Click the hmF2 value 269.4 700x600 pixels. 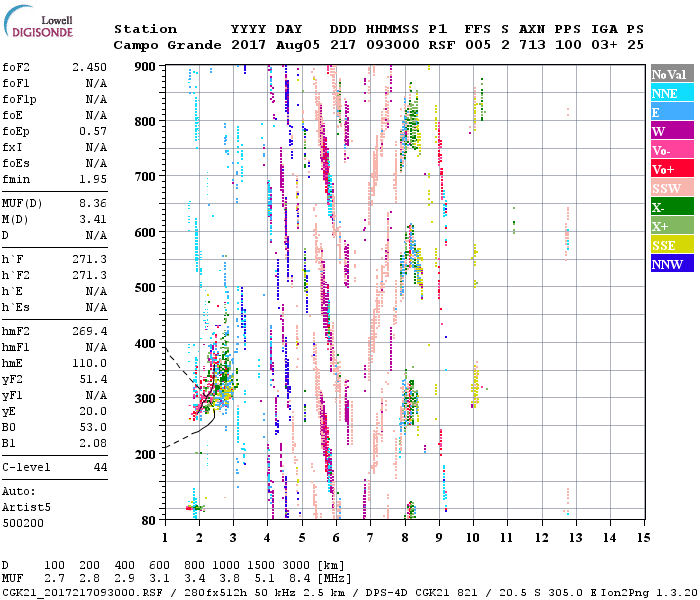89,329
